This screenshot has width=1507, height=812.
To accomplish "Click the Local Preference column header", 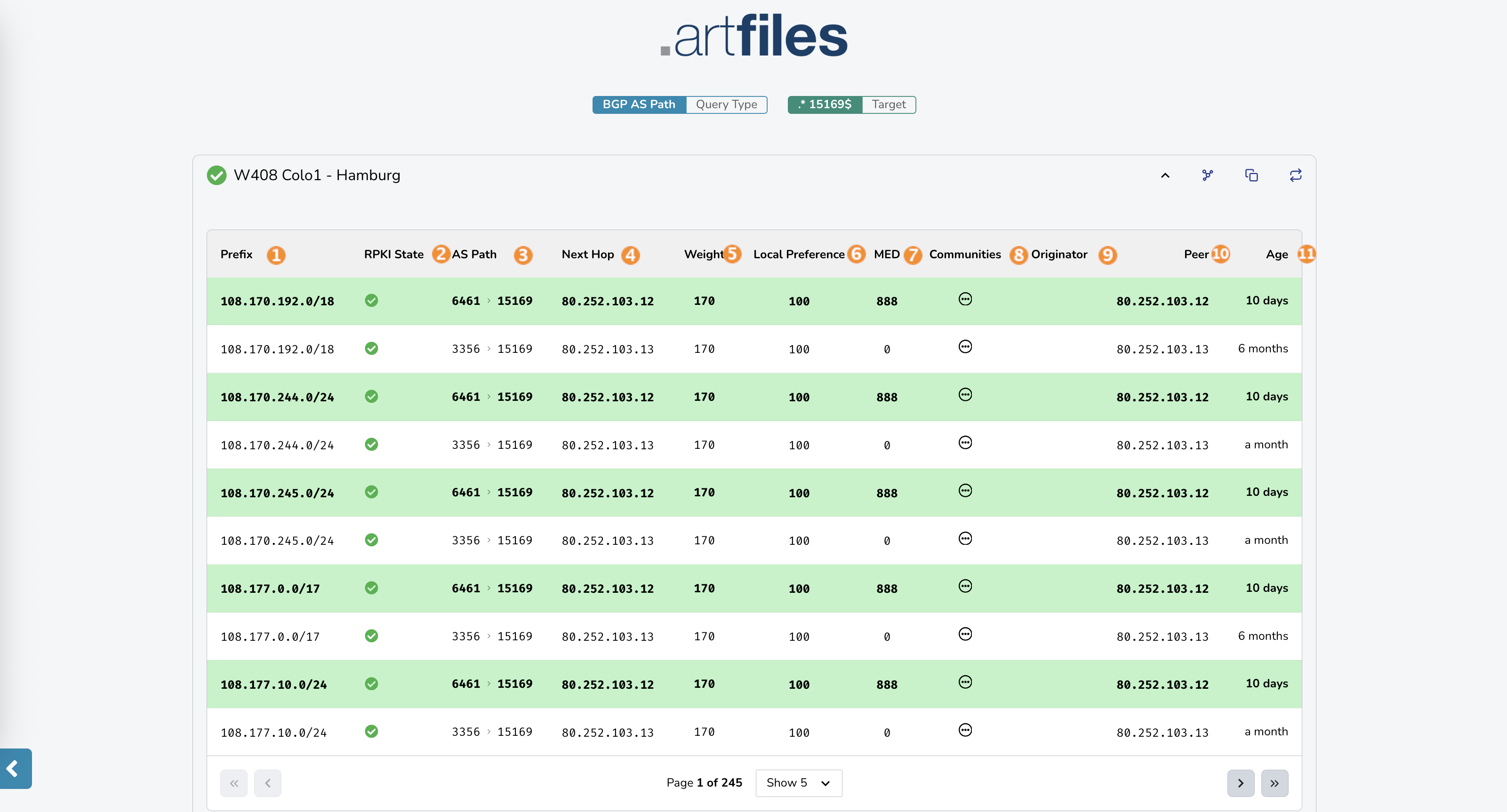I will pyautogui.click(x=799, y=255).
